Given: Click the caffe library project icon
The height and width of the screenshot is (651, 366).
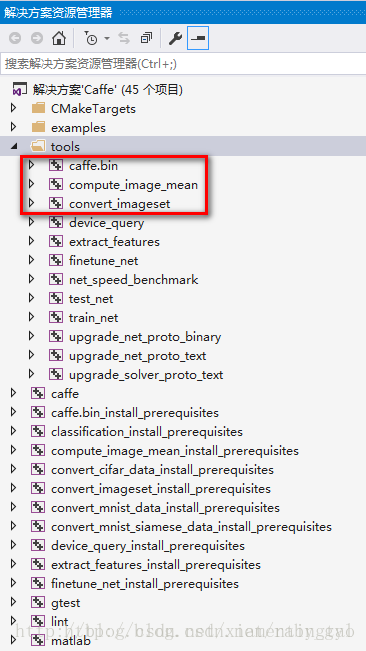Looking at the screenshot, I should tap(38, 394).
